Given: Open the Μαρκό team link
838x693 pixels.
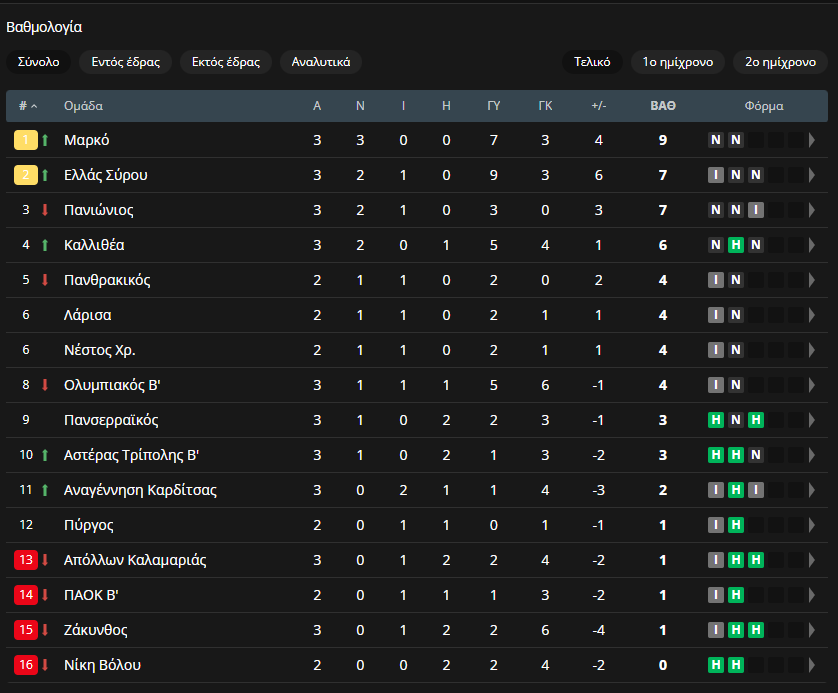Looking at the screenshot, I should (87, 140).
